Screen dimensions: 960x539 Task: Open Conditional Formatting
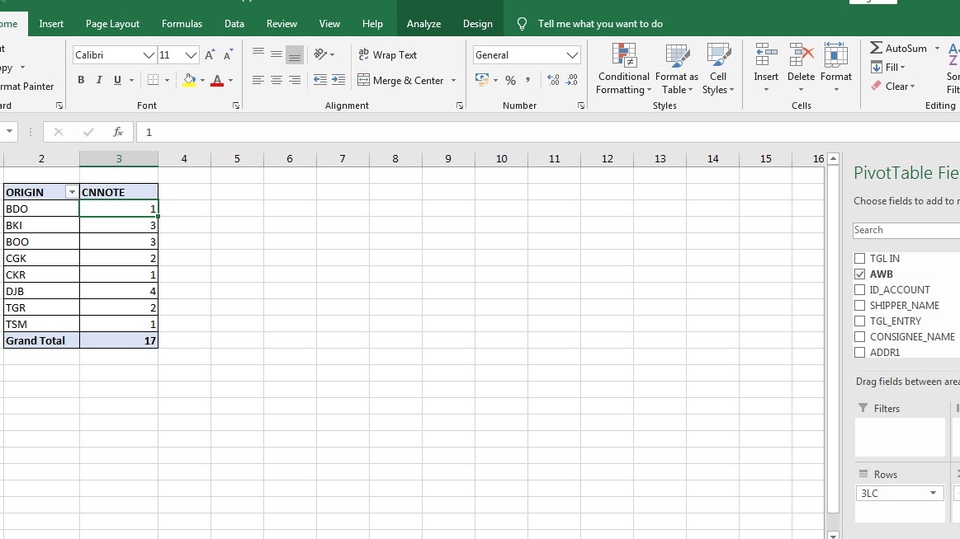tap(624, 69)
